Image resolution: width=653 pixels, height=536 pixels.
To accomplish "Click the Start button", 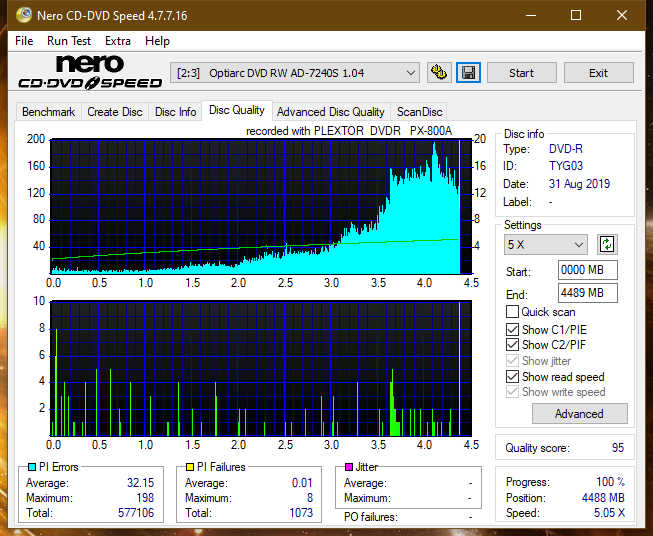I will tap(521, 73).
